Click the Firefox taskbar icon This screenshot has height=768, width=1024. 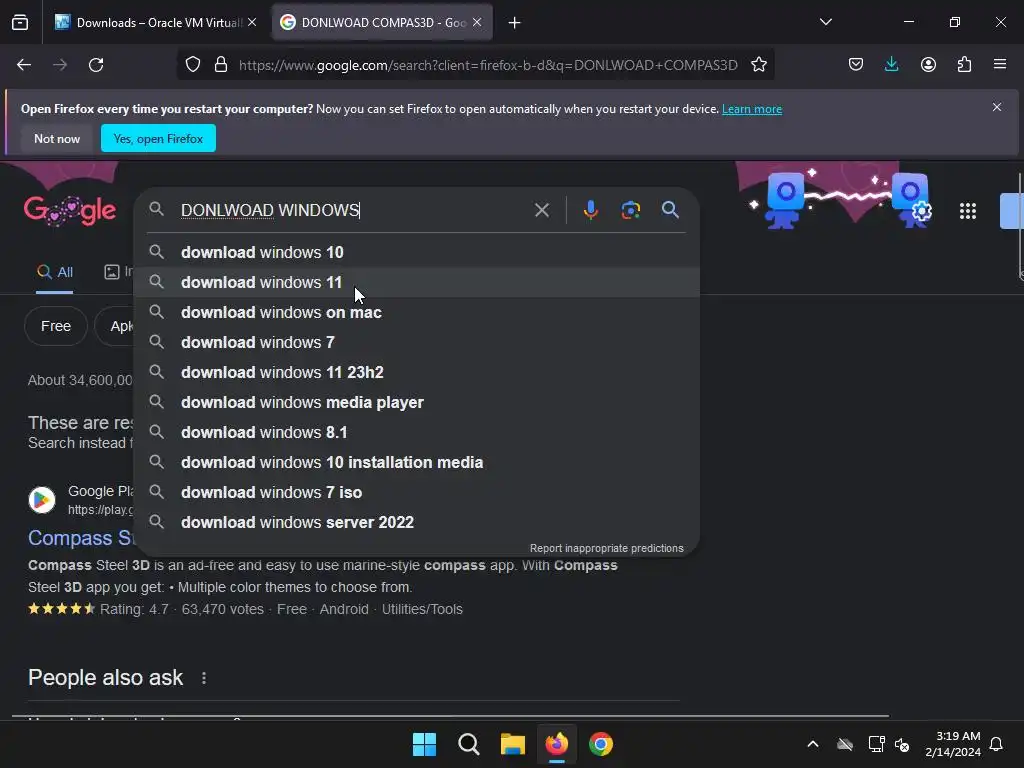(556, 744)
